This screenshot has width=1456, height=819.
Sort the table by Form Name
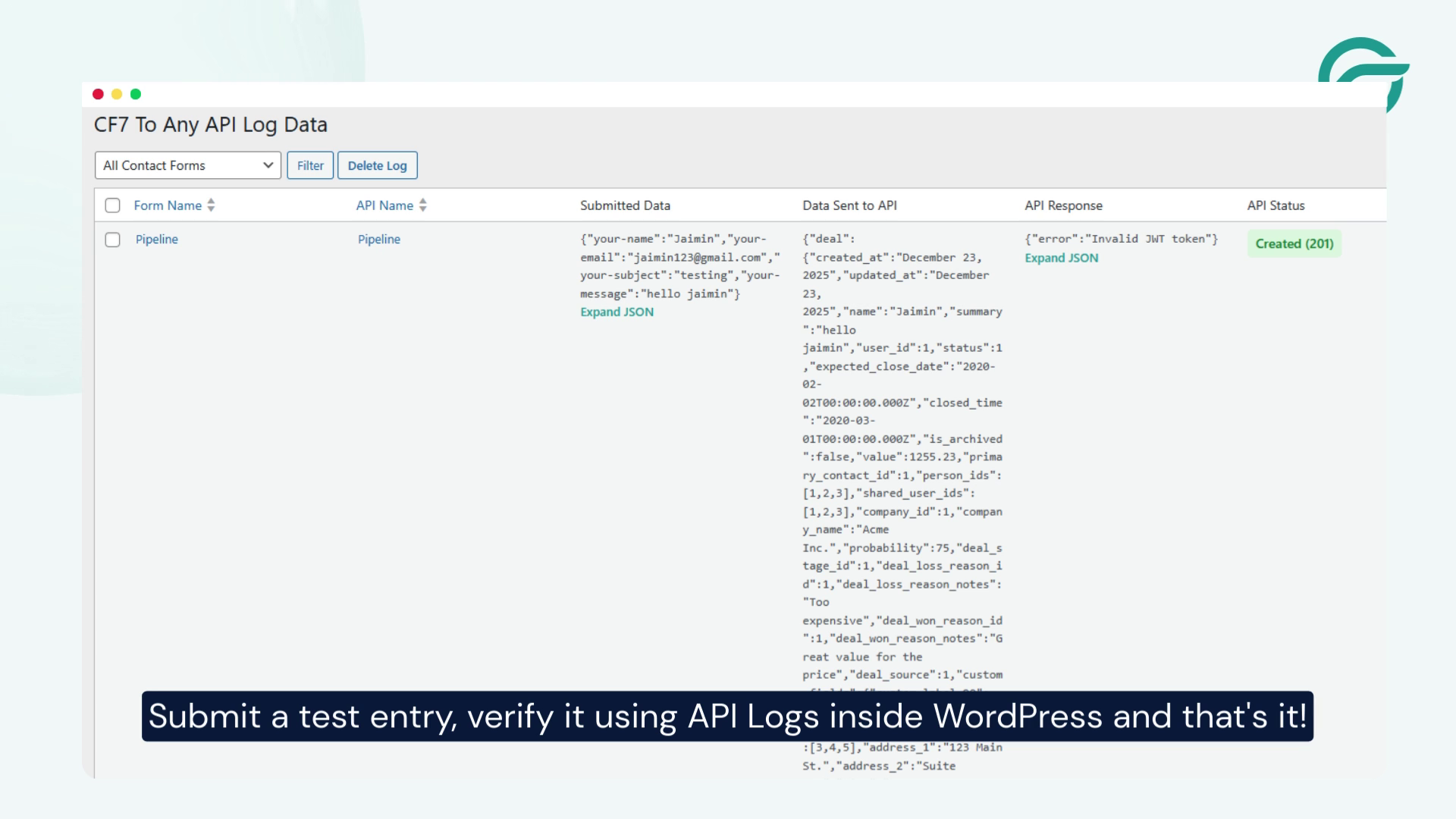[x=168, y=205]
